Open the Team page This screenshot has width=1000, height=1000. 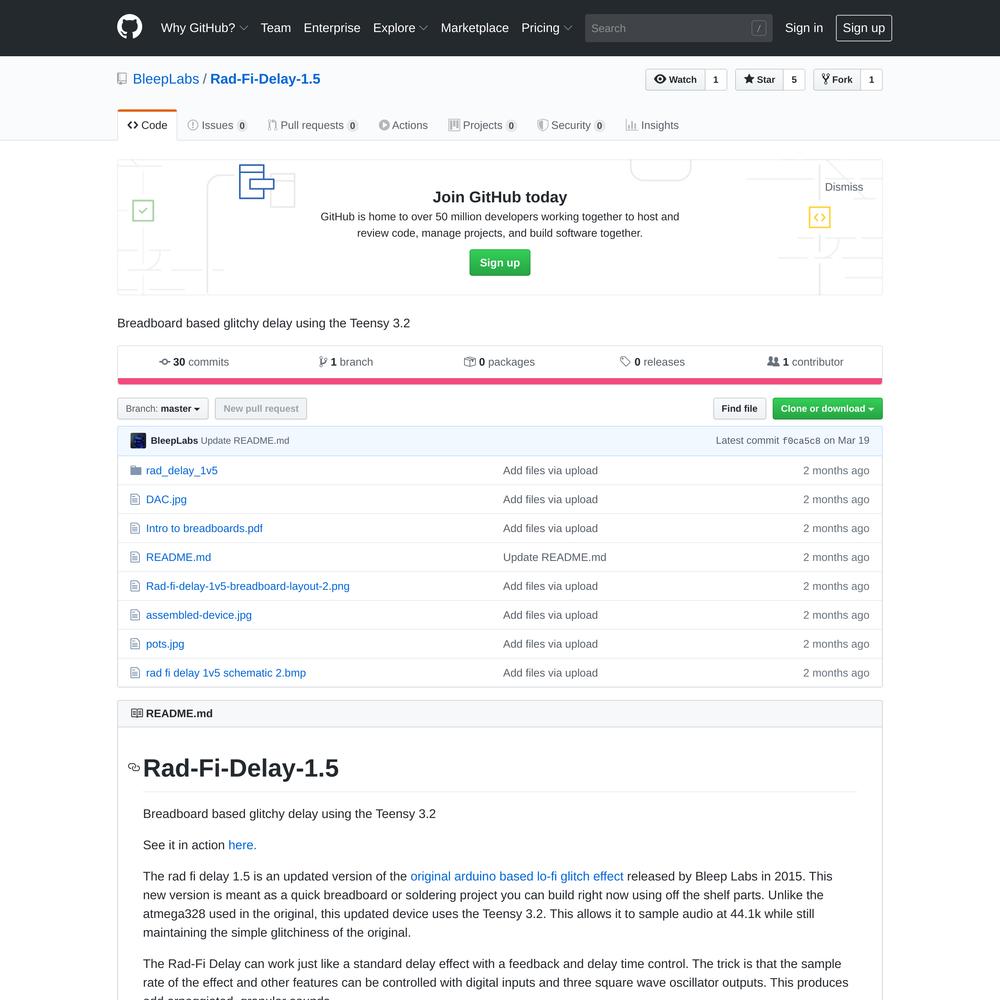pos(276,28)
